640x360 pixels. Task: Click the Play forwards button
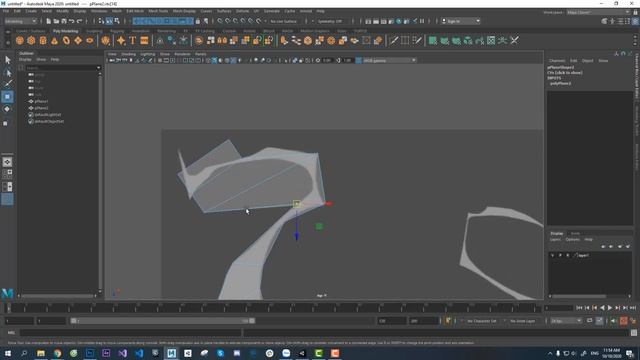pos(610,308)
